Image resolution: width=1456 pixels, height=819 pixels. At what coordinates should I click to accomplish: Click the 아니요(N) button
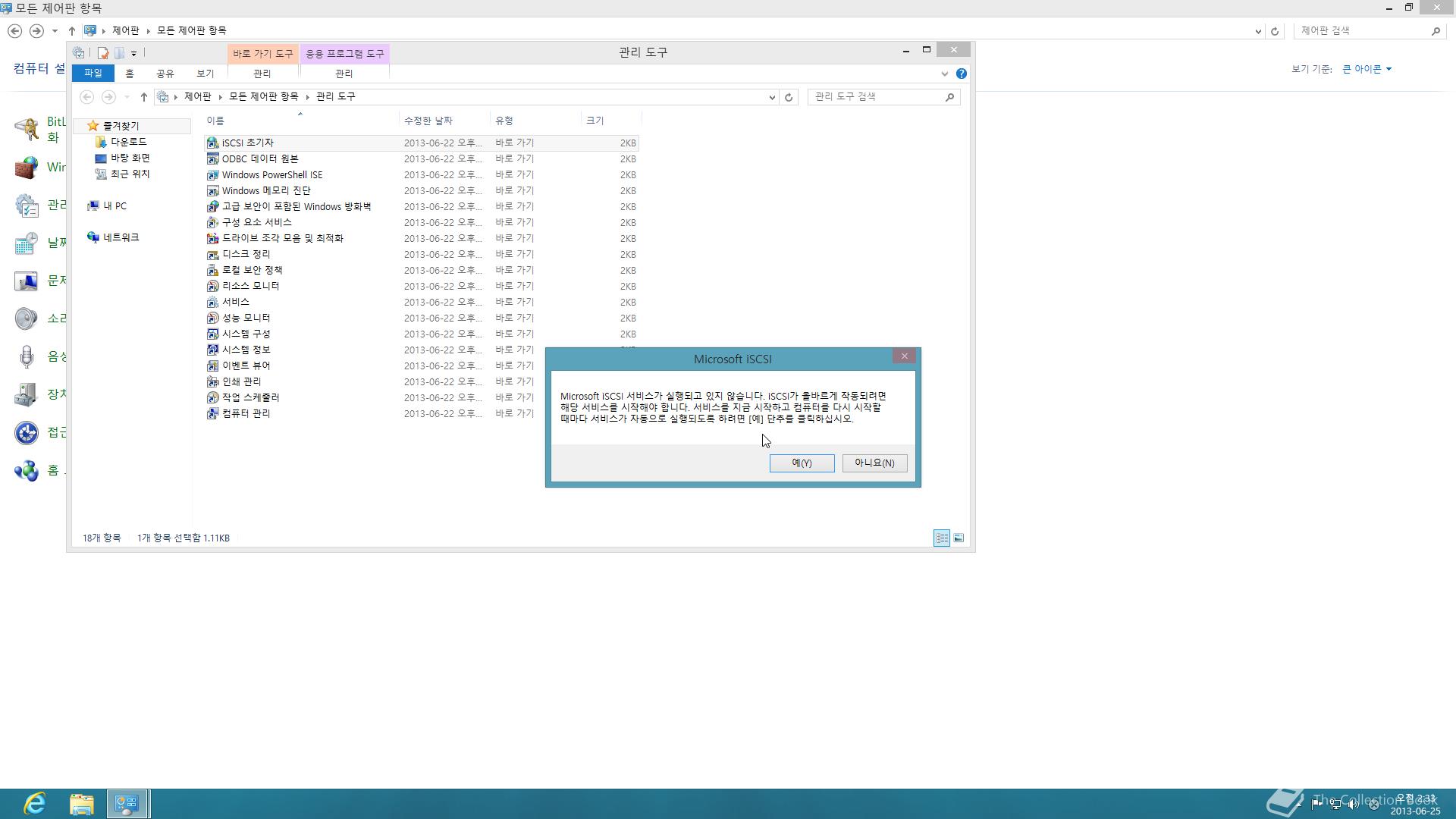[x=874, y=463]
